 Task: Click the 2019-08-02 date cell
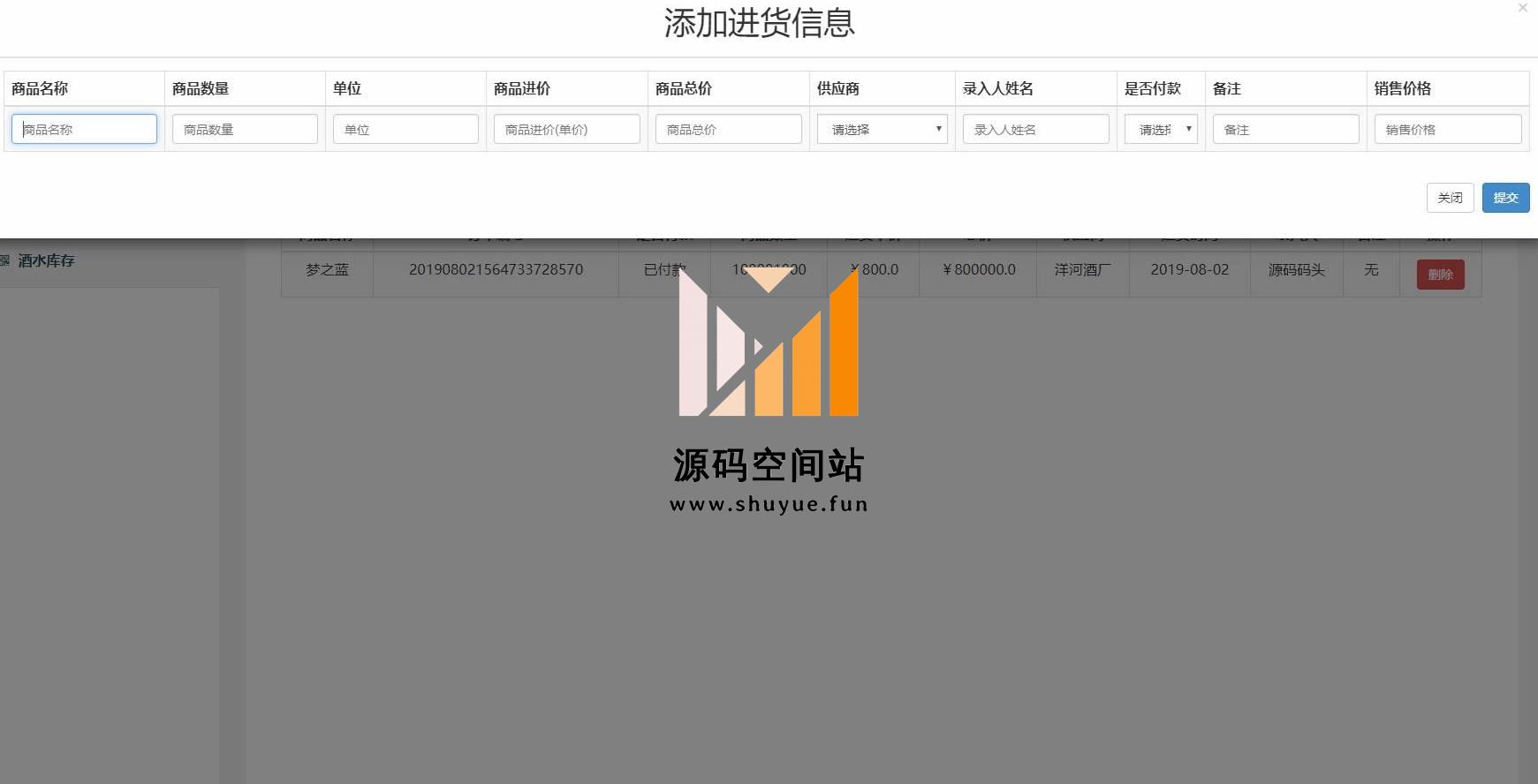pos(1189,269)
